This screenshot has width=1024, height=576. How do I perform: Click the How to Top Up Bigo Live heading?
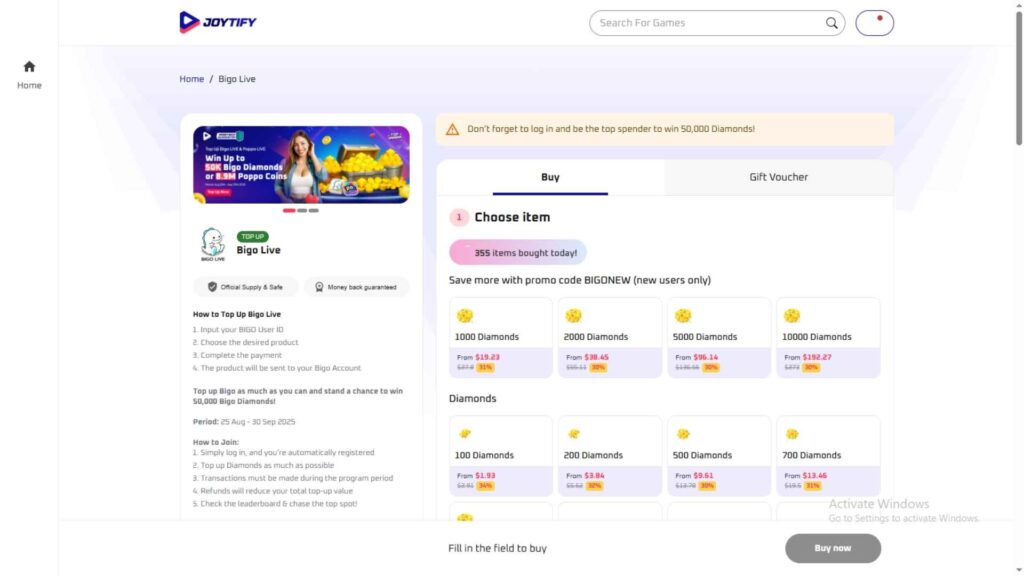click(x=237, y=314)
